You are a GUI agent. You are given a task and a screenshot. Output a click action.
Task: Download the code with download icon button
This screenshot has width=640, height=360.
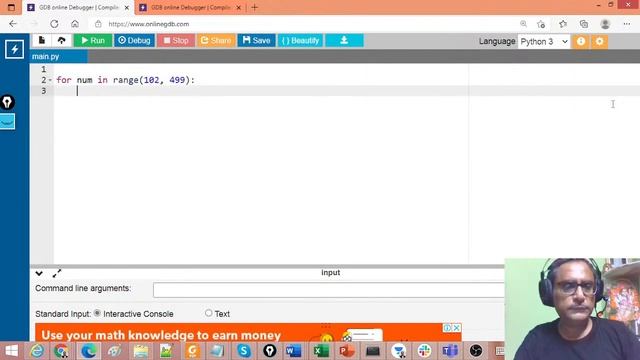tap(344, 40)
